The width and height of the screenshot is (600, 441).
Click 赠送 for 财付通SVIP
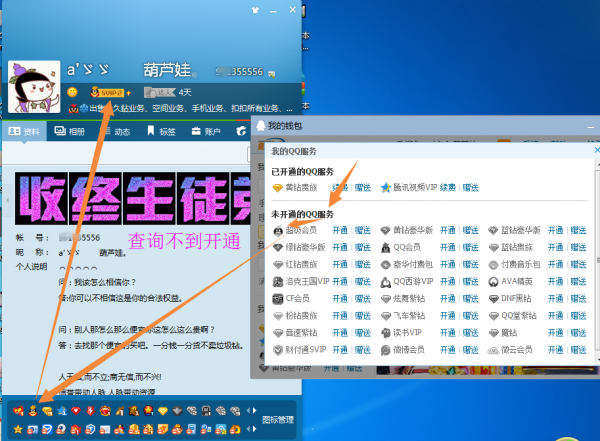point(363,350)
